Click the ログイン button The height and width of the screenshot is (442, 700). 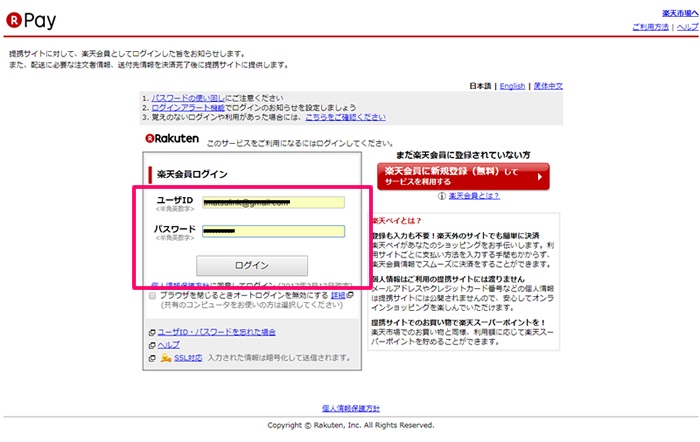tap(252, 265)
